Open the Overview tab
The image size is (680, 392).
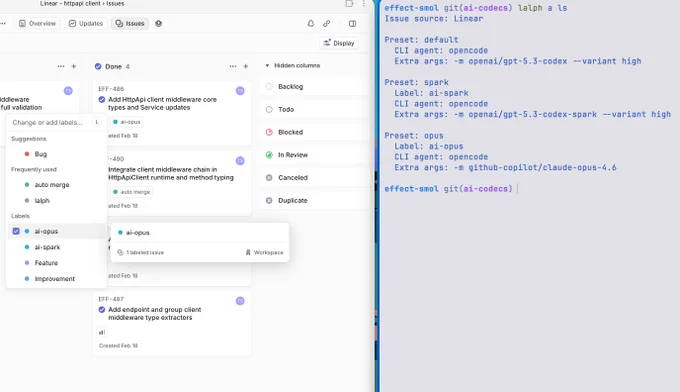pyautogui.click(x=37, y=23)
